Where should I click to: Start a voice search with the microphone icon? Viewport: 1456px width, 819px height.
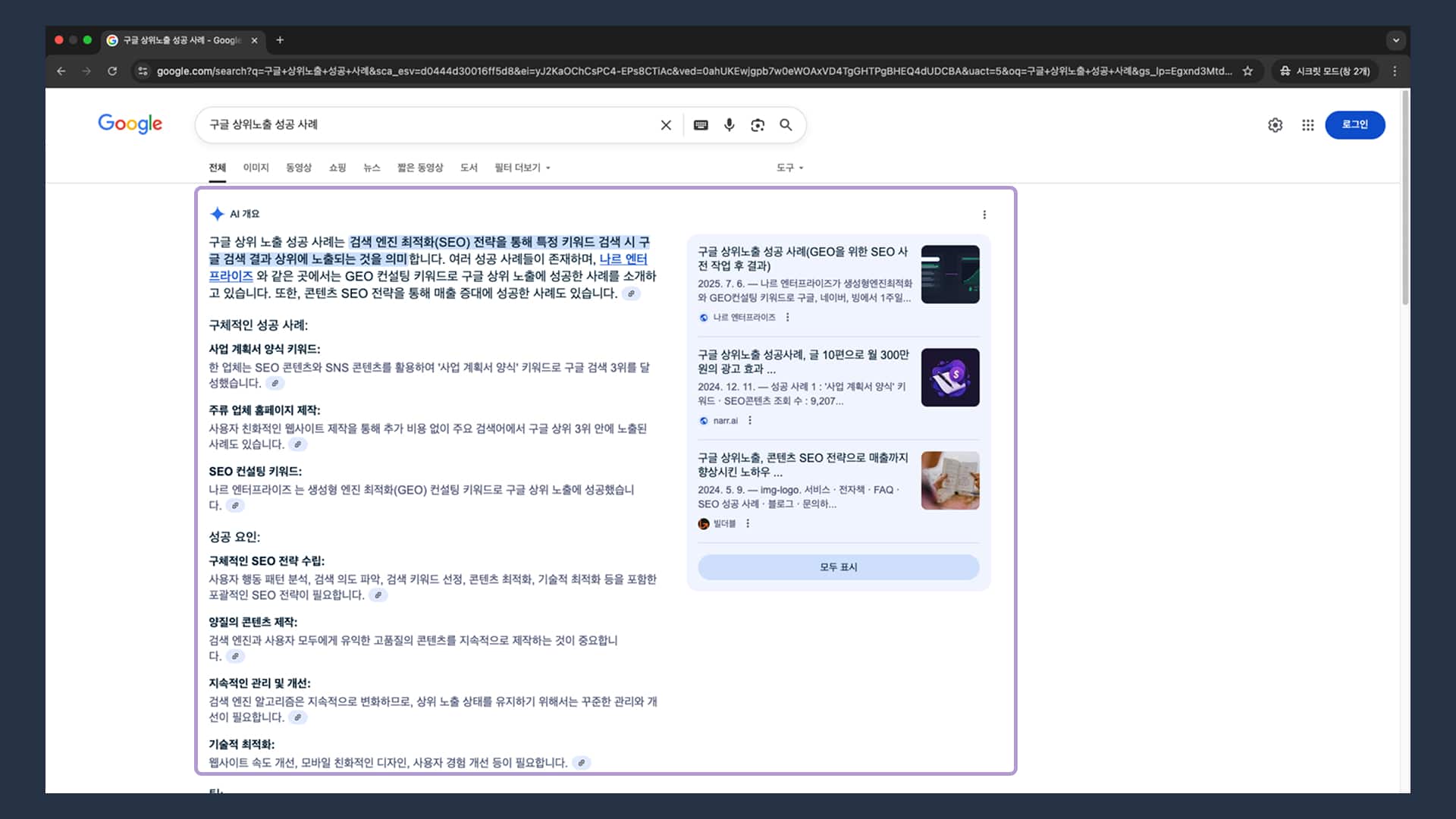(729, 125)
